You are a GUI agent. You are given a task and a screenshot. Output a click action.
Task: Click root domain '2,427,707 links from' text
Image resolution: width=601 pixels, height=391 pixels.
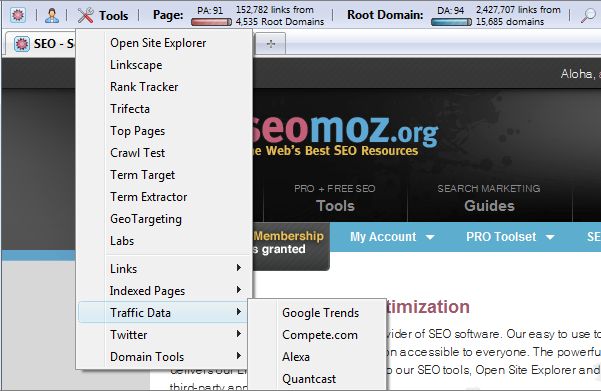(x=518, y=10)
